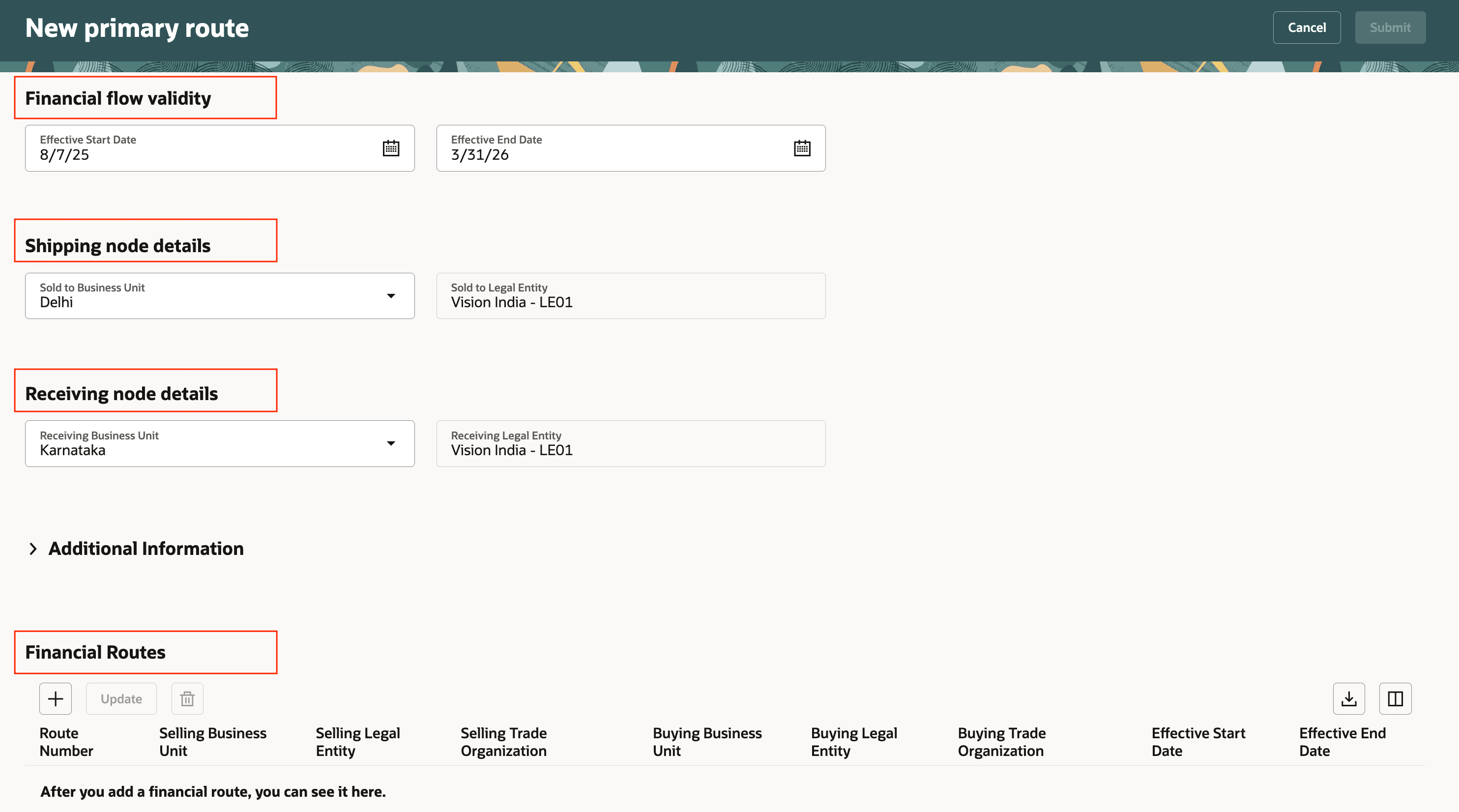The width and height of the screenshot is (1459, 812).
Task: Click the Effective End Date input field
Action: point(617,154)
